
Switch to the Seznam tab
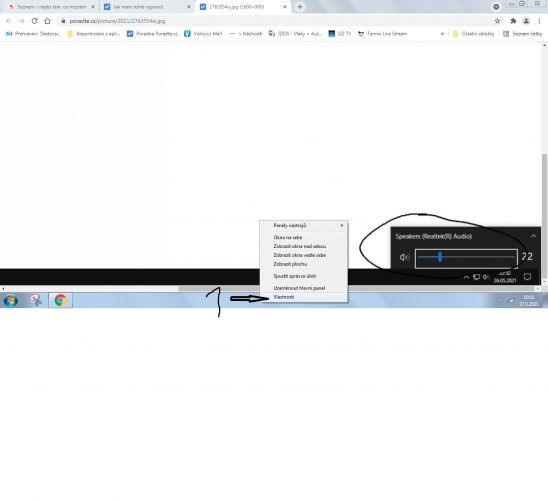pos(51,7)
